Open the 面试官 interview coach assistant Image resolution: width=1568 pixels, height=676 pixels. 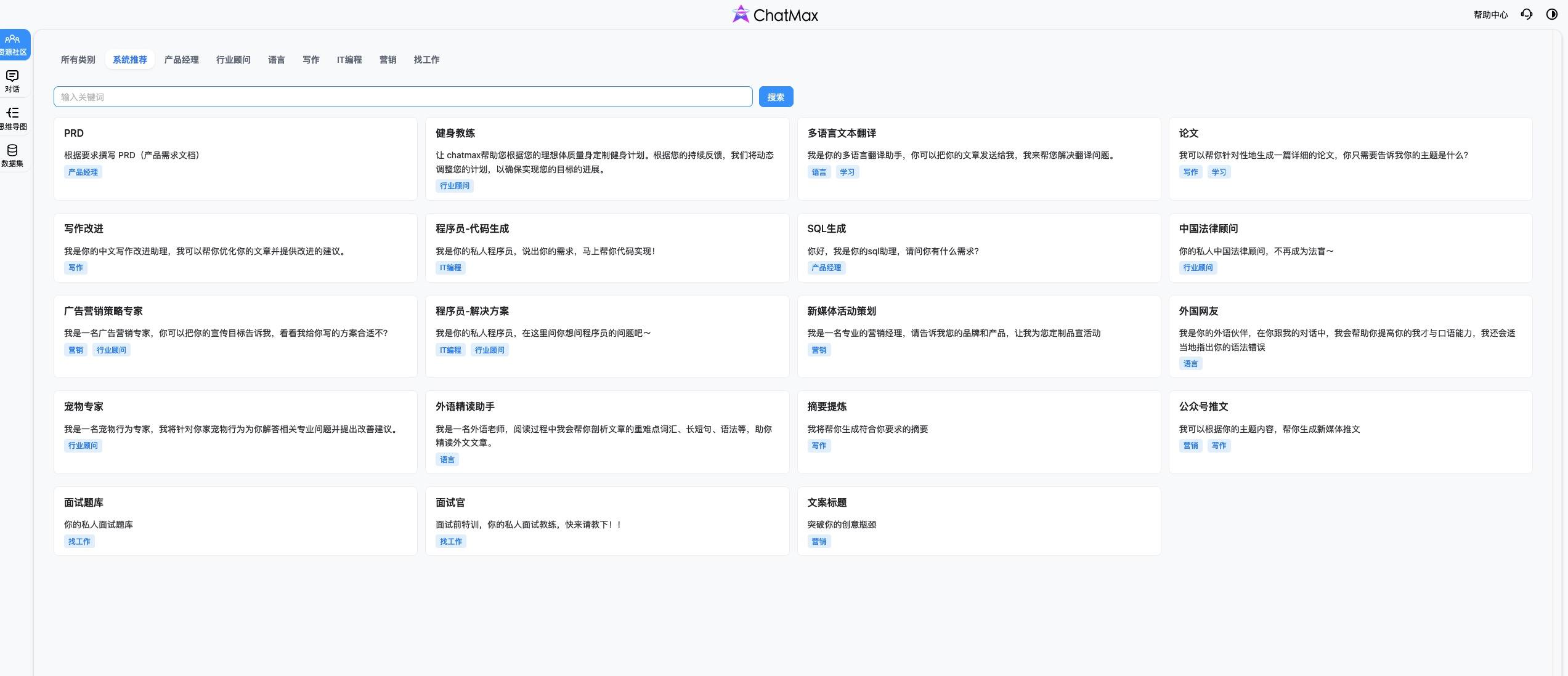pos(607,521)
